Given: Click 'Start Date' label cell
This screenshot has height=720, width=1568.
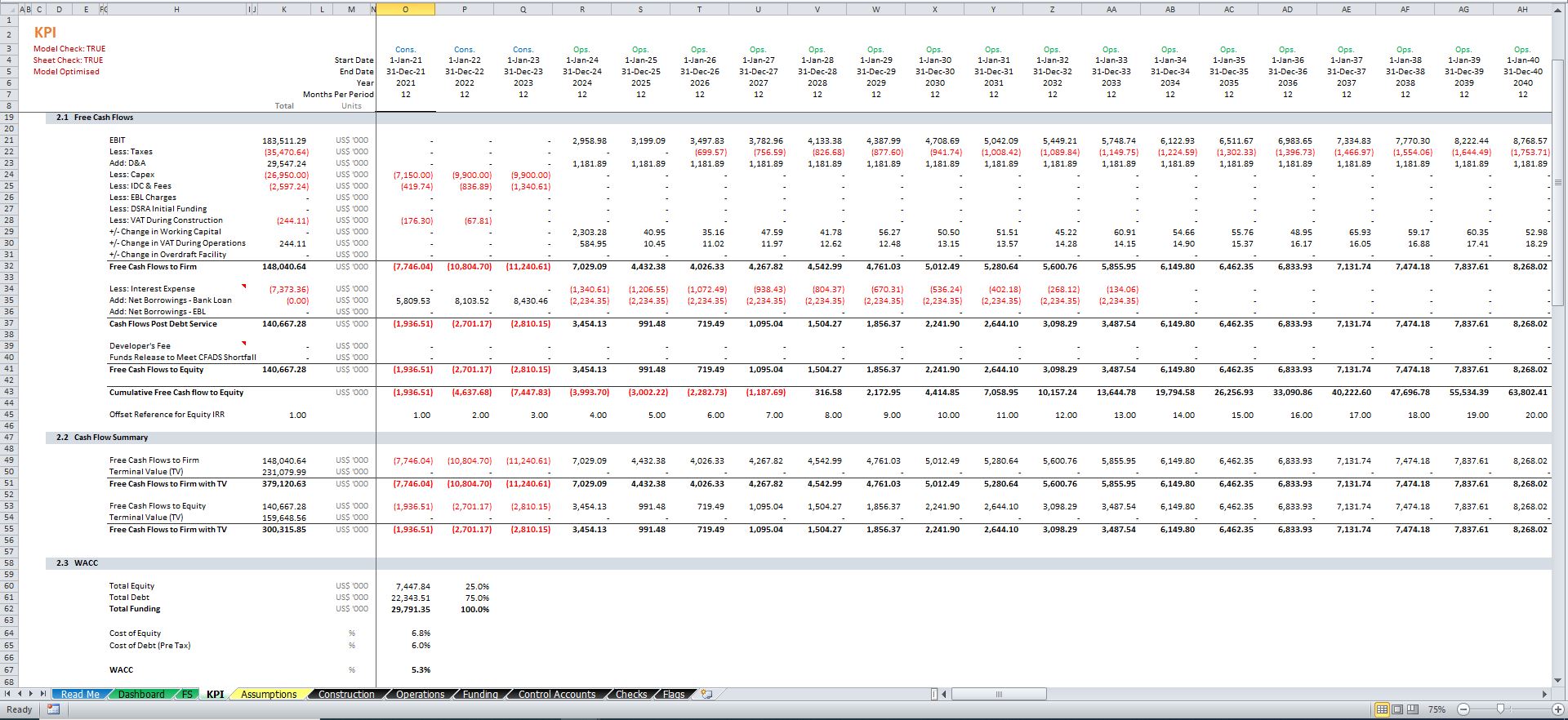Looking at the screenshot, I should (354, 60).
